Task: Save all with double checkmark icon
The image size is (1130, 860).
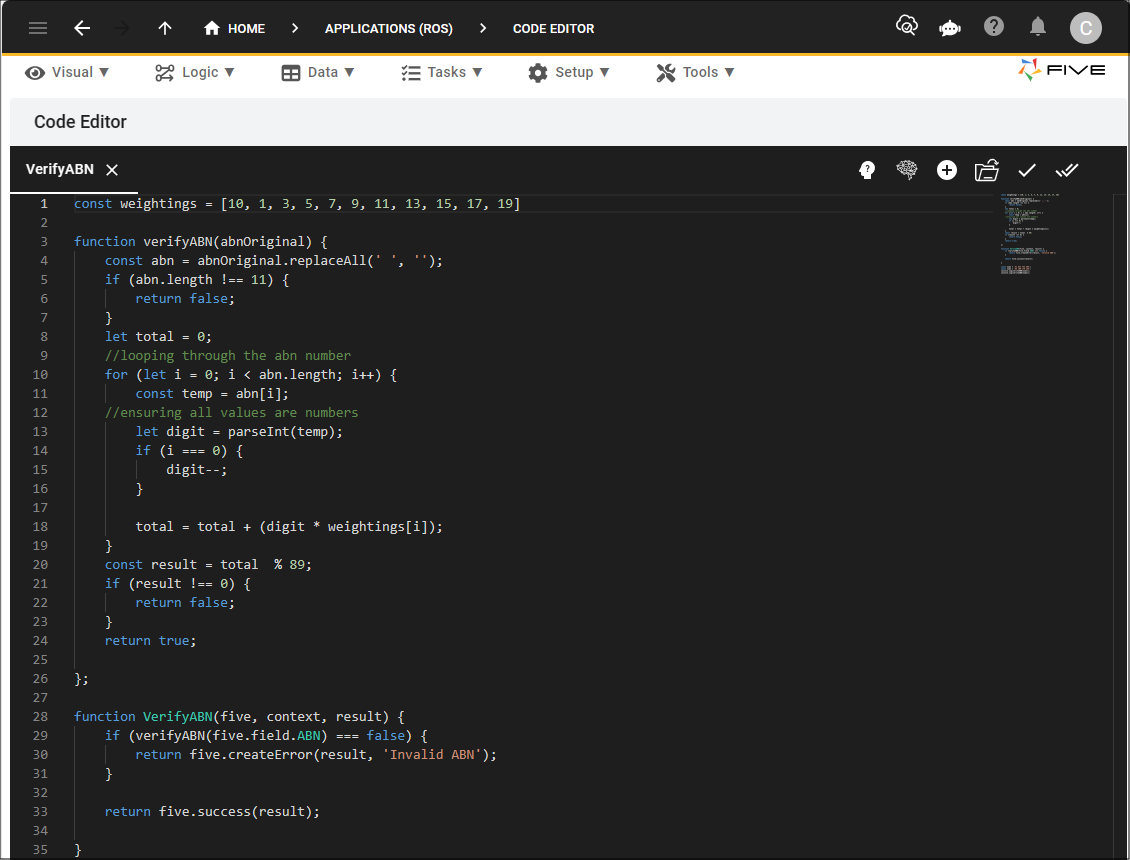Action: [1067, 170]
